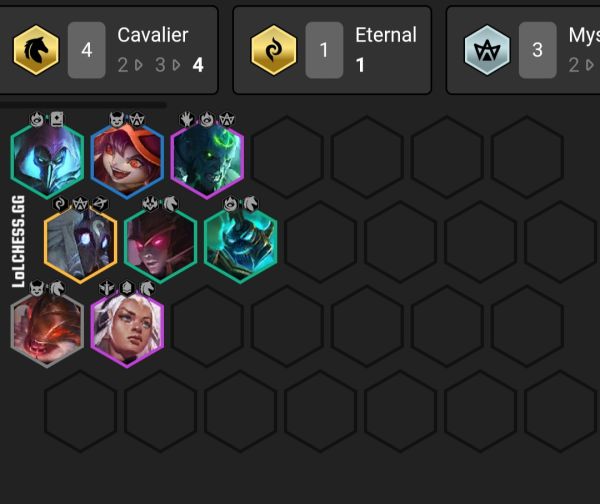Image resolution: width=600 pixels, height=504 pixels.
Task: Click the horizontal scrollbar below trait cards
Action: pos(83,104)
